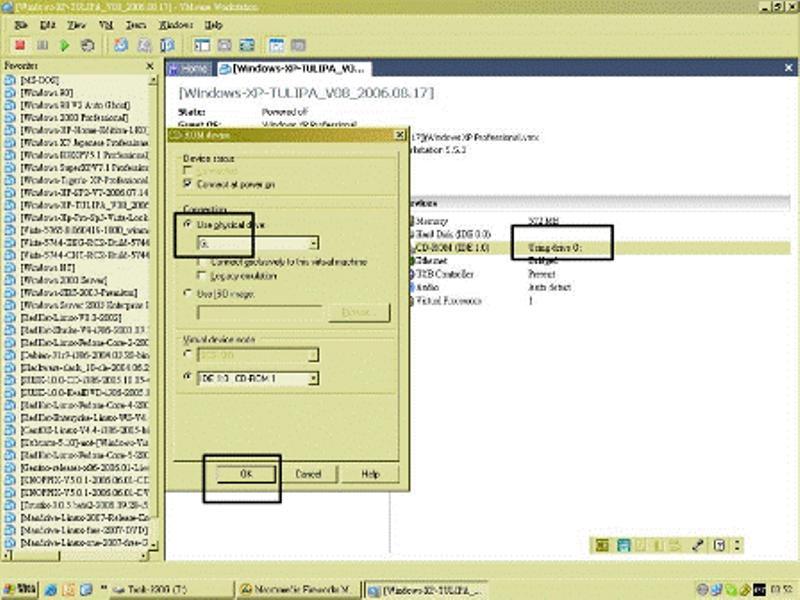This screenshot has height=600, width=800.
Task: Click the Reset virtual machine toolbar icon
Action: pos(88,45)
